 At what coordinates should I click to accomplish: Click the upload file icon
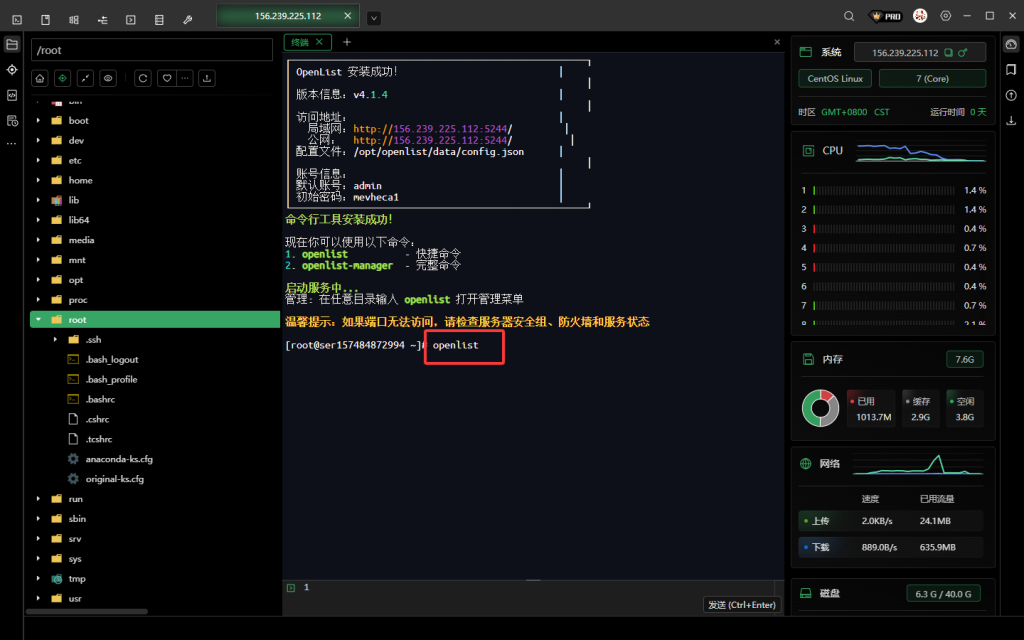tap(207, 78)
